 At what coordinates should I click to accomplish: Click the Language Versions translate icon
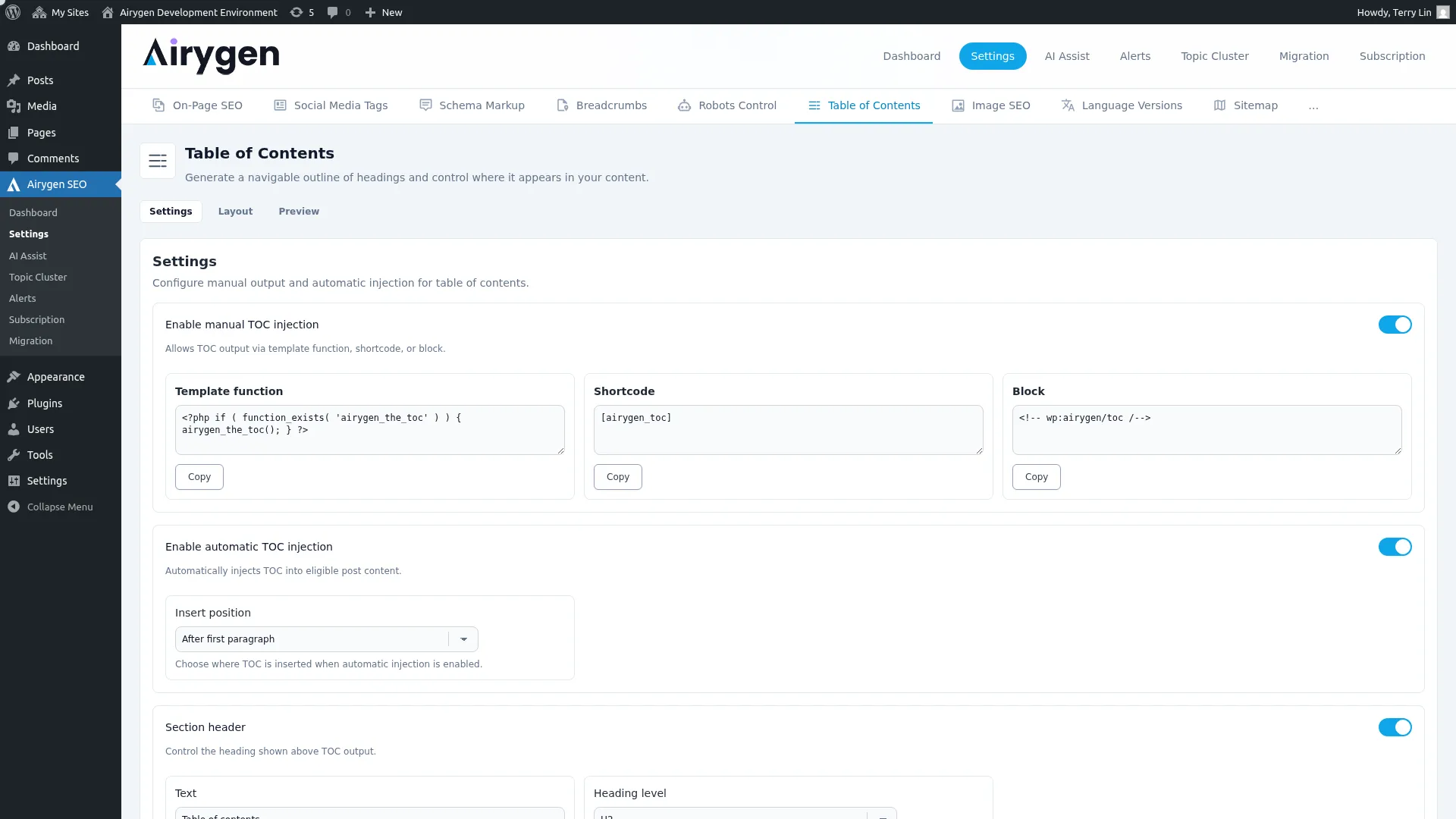1068,105
